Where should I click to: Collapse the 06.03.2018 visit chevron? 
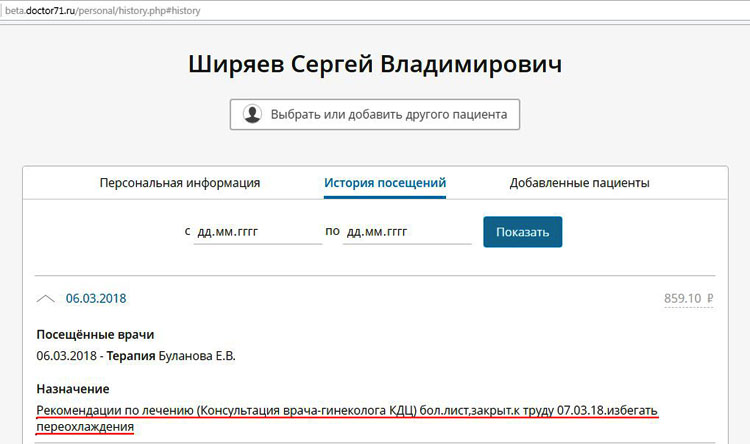coord(46,298)
